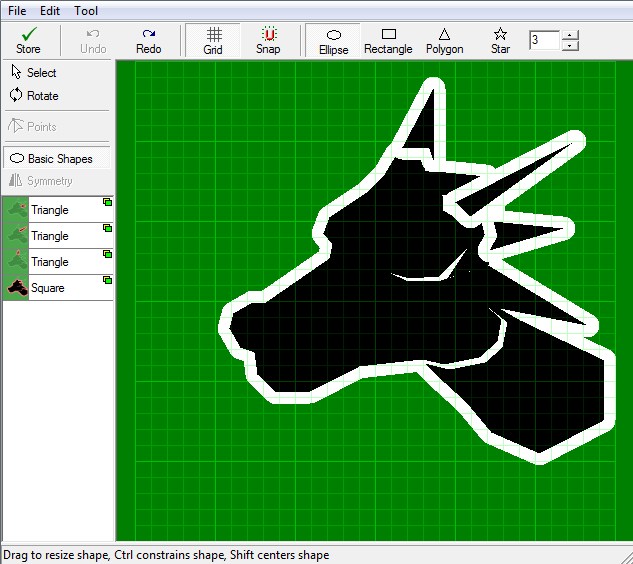Image resolution: width=633 pixels, height=564 pixels.
Task: Select the first Triangle shape row
Action: pos(58,210)
